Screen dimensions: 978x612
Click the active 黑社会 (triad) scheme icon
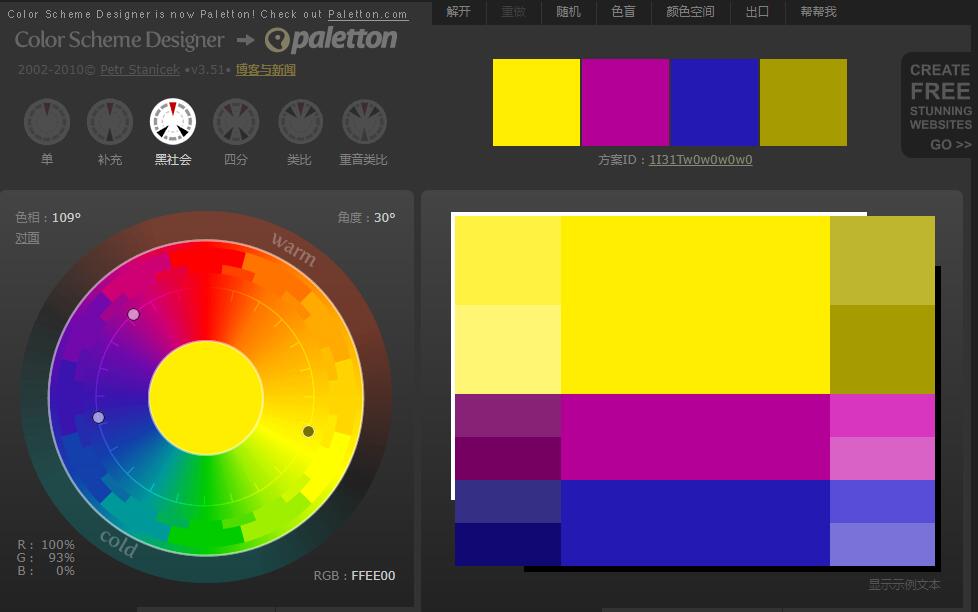tap(172, 122)
